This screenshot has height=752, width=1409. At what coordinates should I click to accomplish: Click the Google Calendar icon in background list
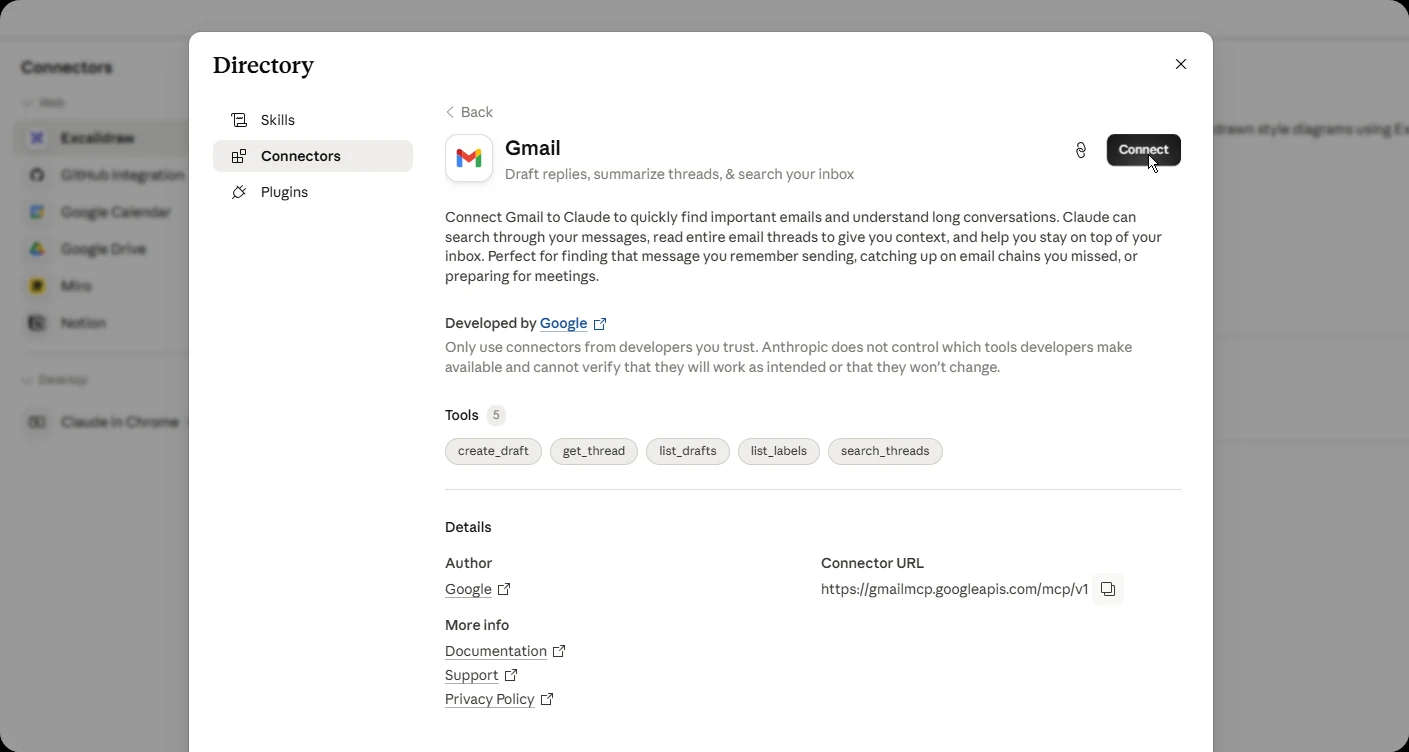[x=37, y=212]
